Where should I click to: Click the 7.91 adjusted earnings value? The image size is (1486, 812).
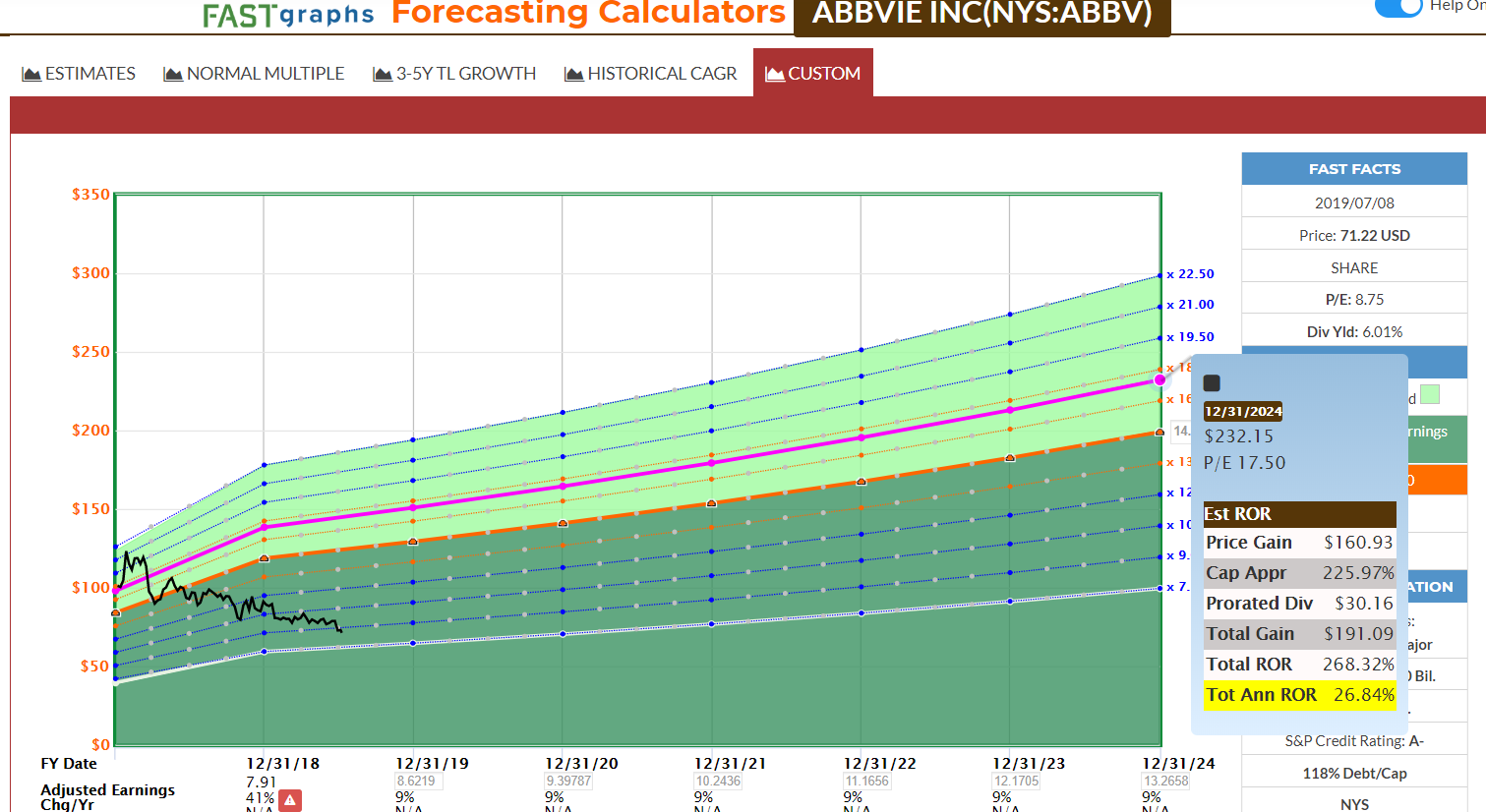tap(262, 783)
